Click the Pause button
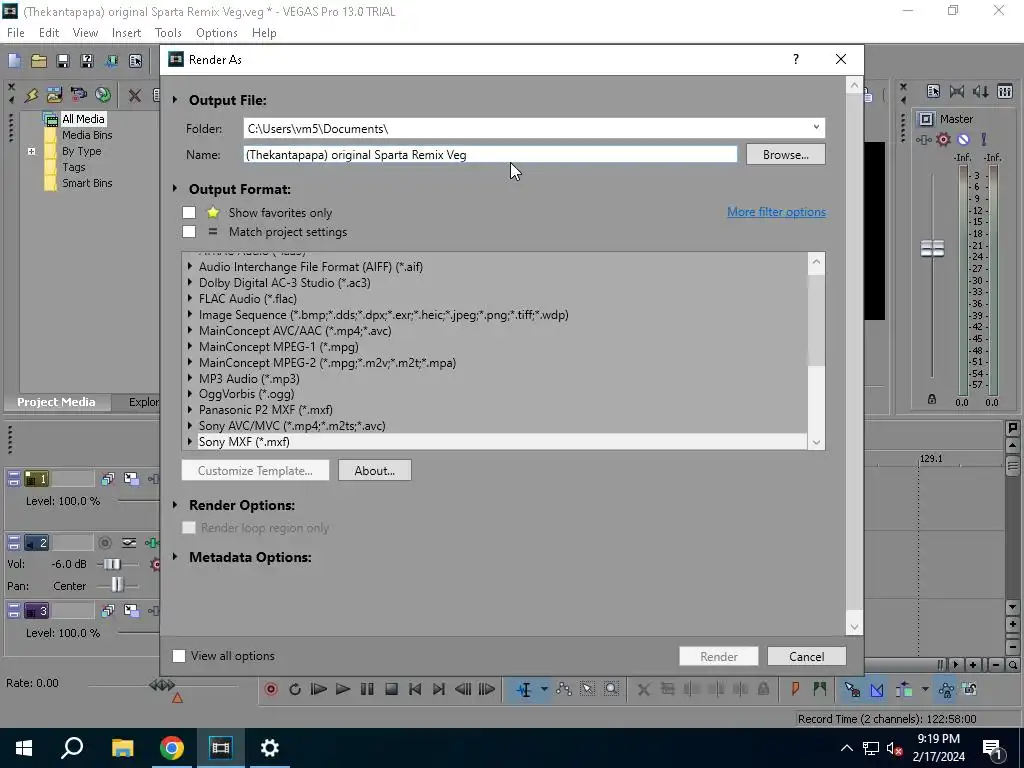The width and height of the screenshot is (1024, 768). (367, 689)
